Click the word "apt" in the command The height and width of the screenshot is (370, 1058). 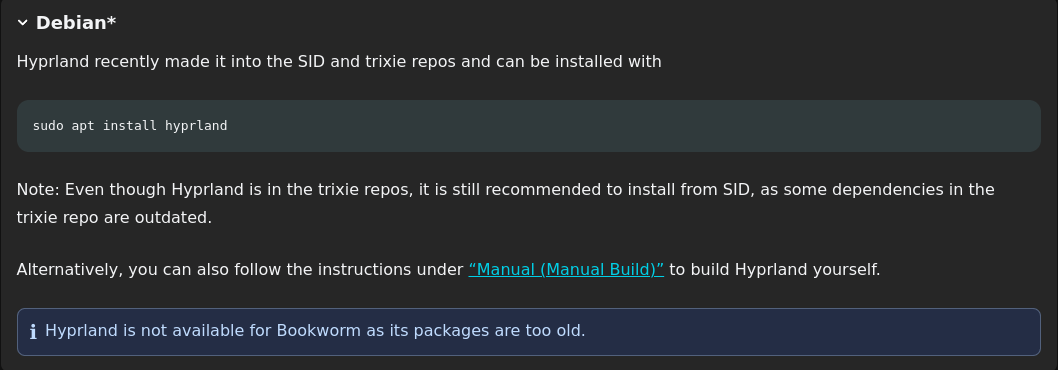tap(83, 126)
